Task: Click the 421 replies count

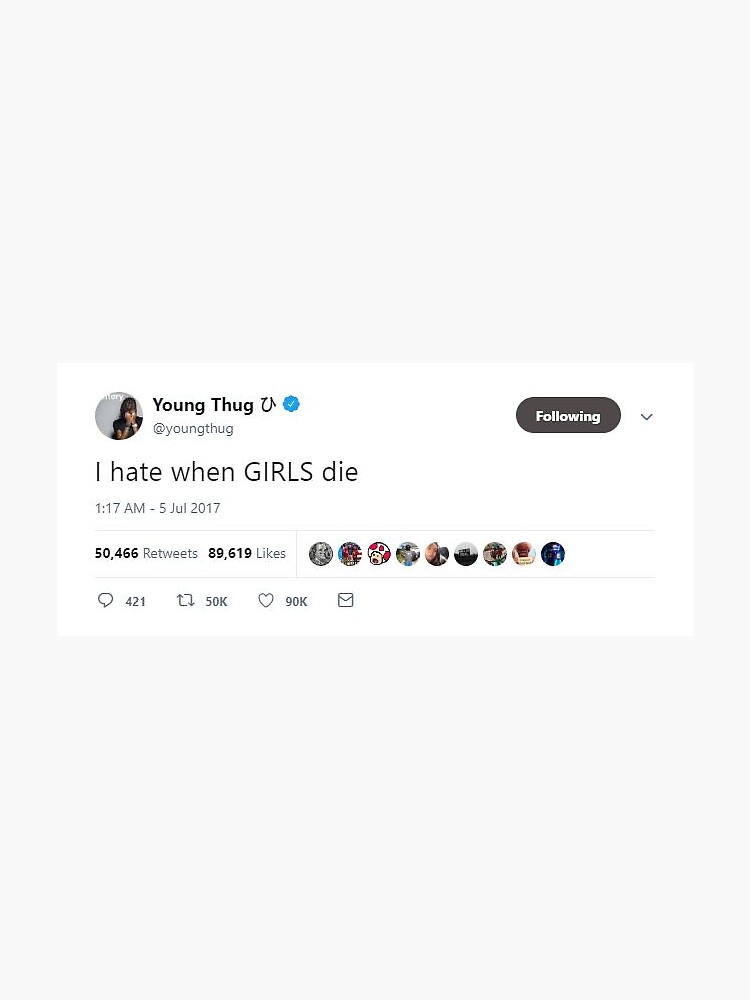Action: coord(135,601)
